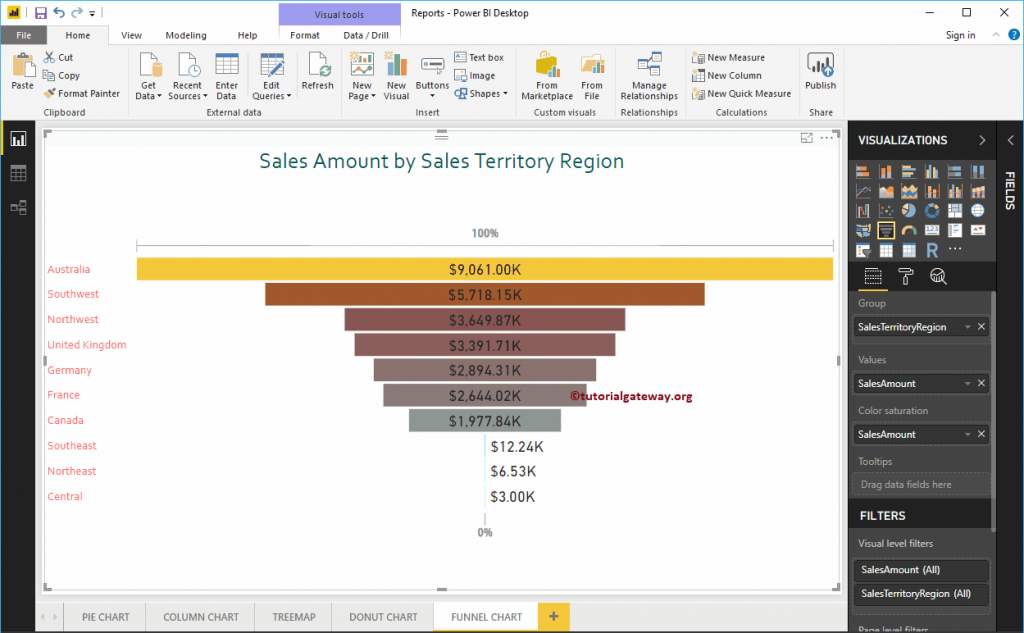Switch to the Modeling ribbon tab
The width and height of the screenshot is (1024, 633).
coord(186,33)
